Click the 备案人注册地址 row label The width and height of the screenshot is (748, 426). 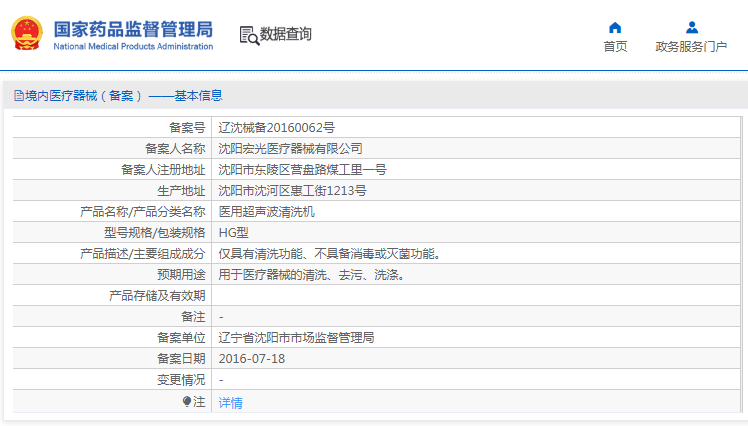(163, 170)
